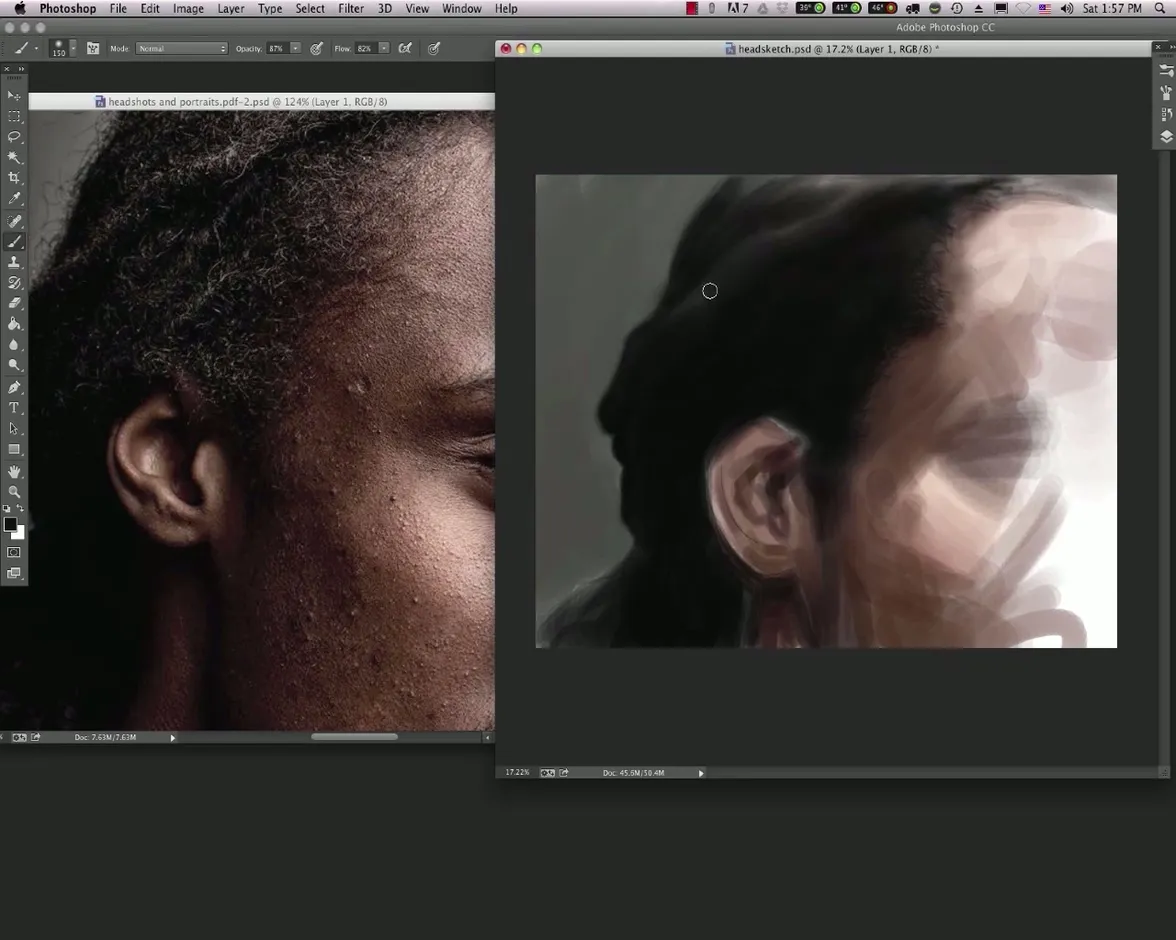1176x940 pixels.
Task: Enable airbrush-style build-up
Action: click(405, 48)
